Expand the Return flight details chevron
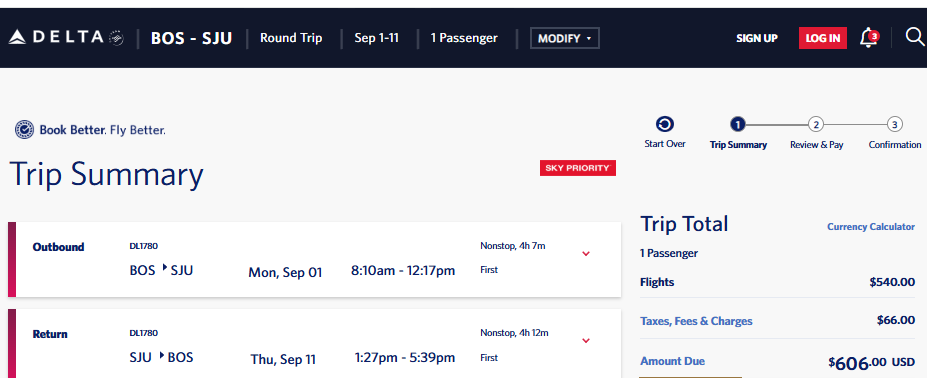This screenshot has width=927, height=378. (586, 341)
